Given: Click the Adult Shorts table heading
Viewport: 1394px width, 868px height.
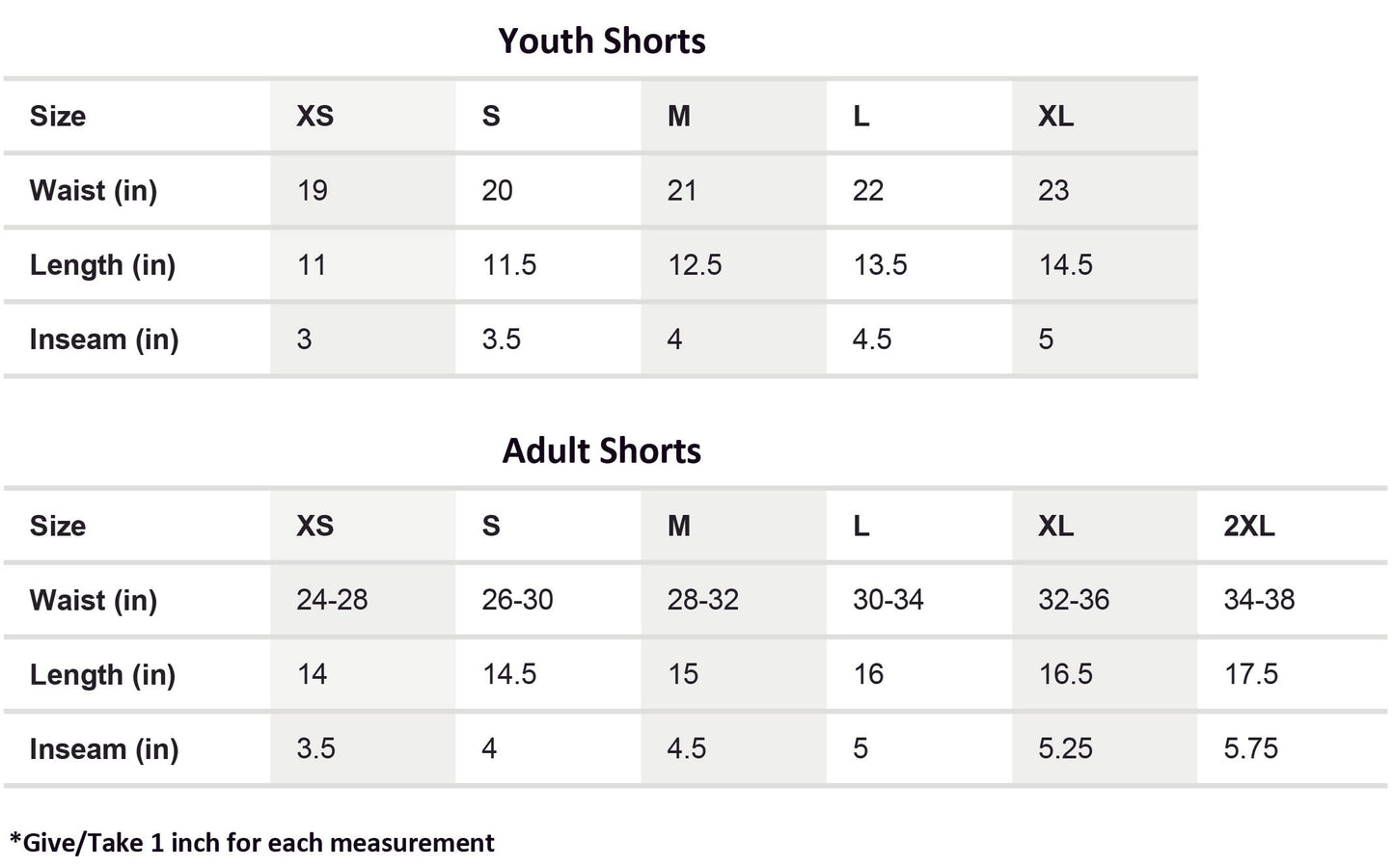Looking at the screenshot, I should 602,451.
